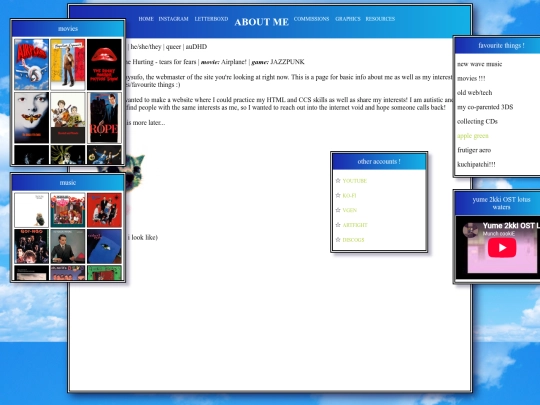Viewport: 540px width, 405px height.
Task: Open the RESOURCES nav link
Action: point(380,19)
